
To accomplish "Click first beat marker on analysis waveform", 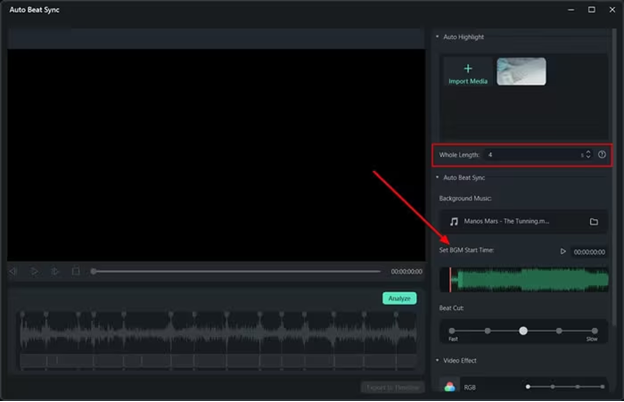I will 22,314.
